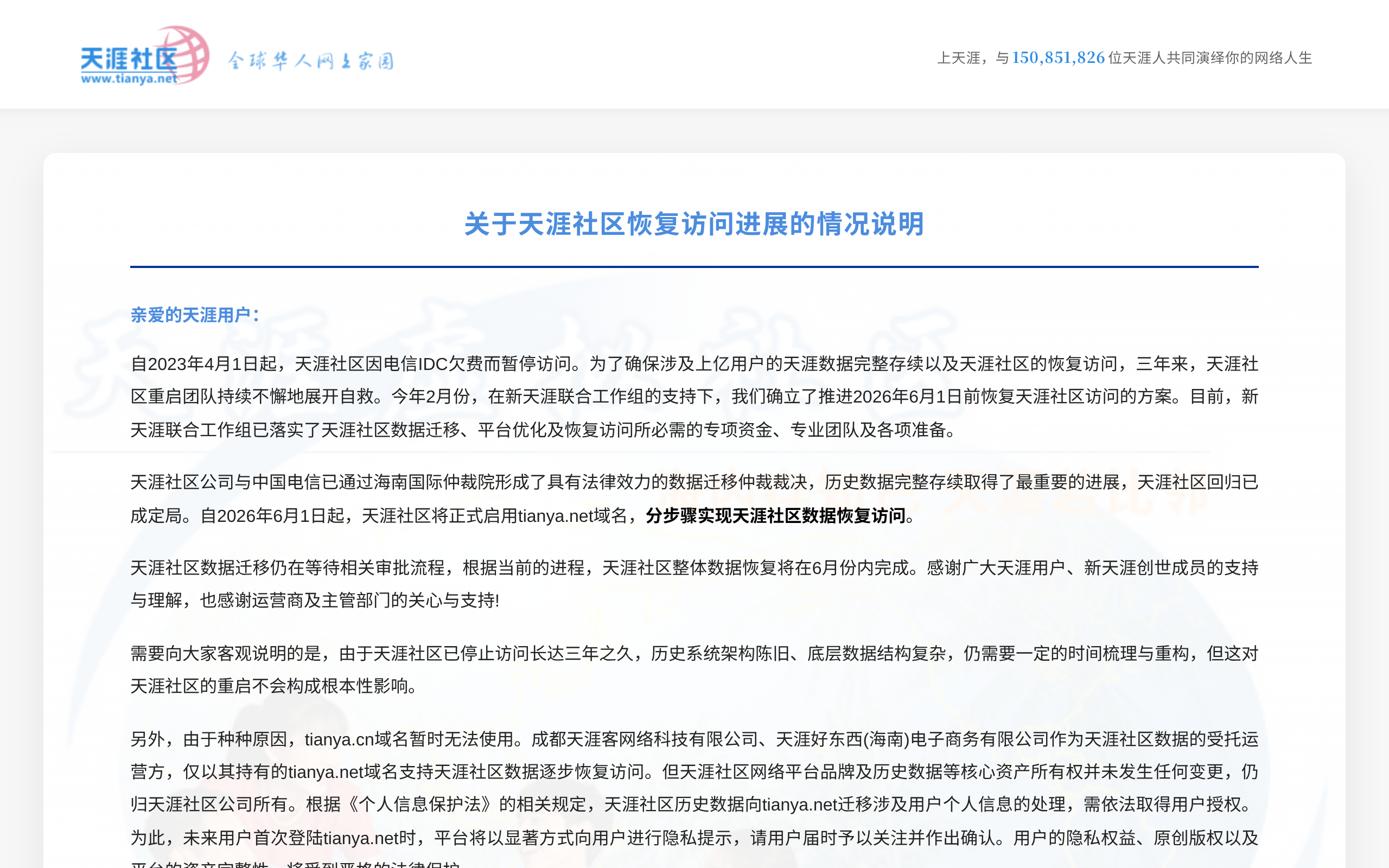The image size is (1389, 868).
Task: Click the line 天涯社区的重启不会构成根本性影响。
Action: [276, 686]
